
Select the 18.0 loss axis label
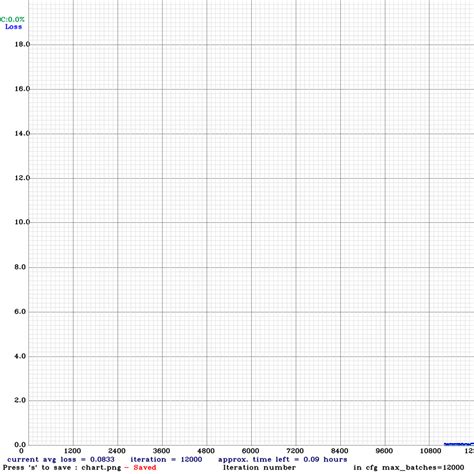coord(22,44)
